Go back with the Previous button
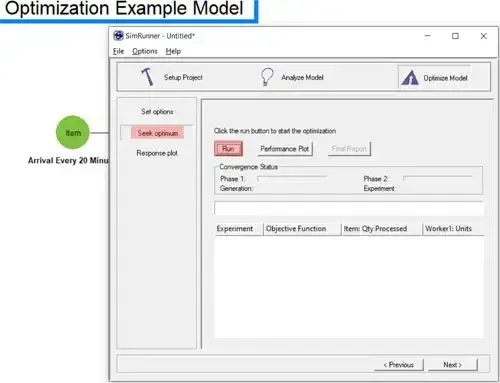The width and height of the screenshot is (500, 383). point(399,365)
